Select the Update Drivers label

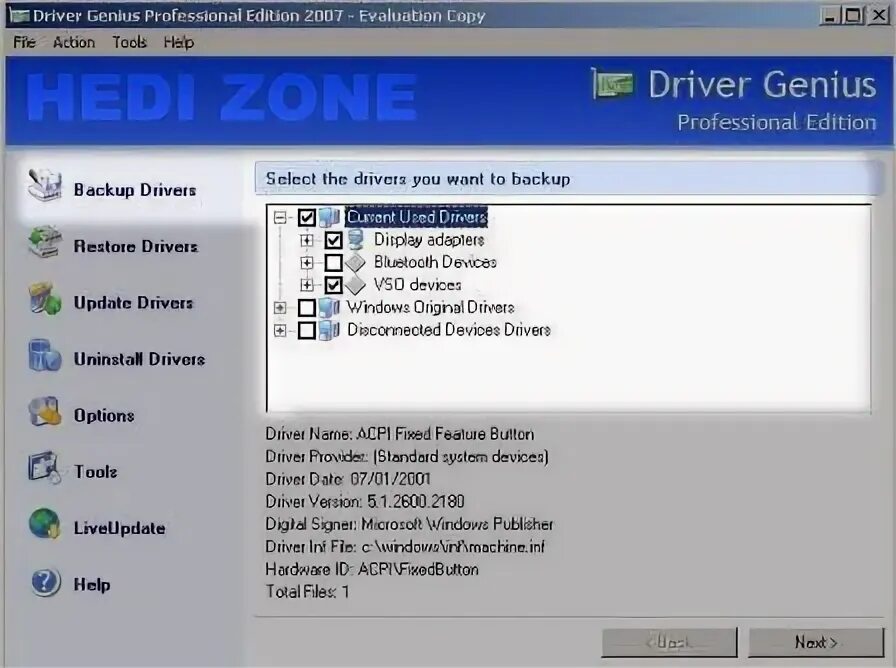coord(134,303)
